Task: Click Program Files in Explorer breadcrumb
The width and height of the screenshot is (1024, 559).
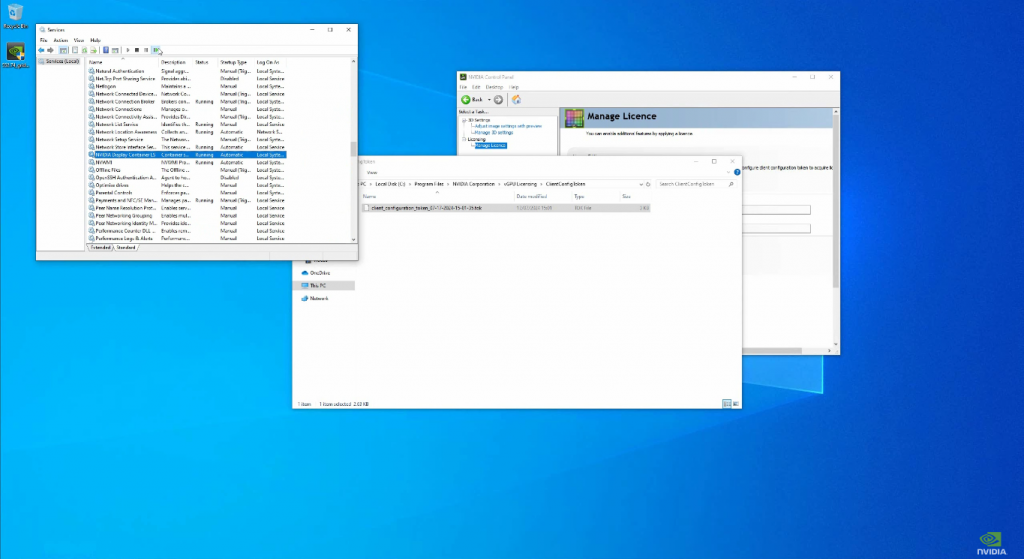Action: click(x=429, y=184)
